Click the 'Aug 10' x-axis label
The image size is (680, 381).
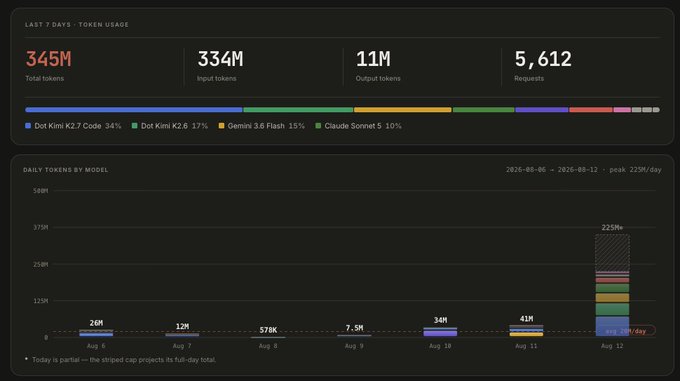440,346
